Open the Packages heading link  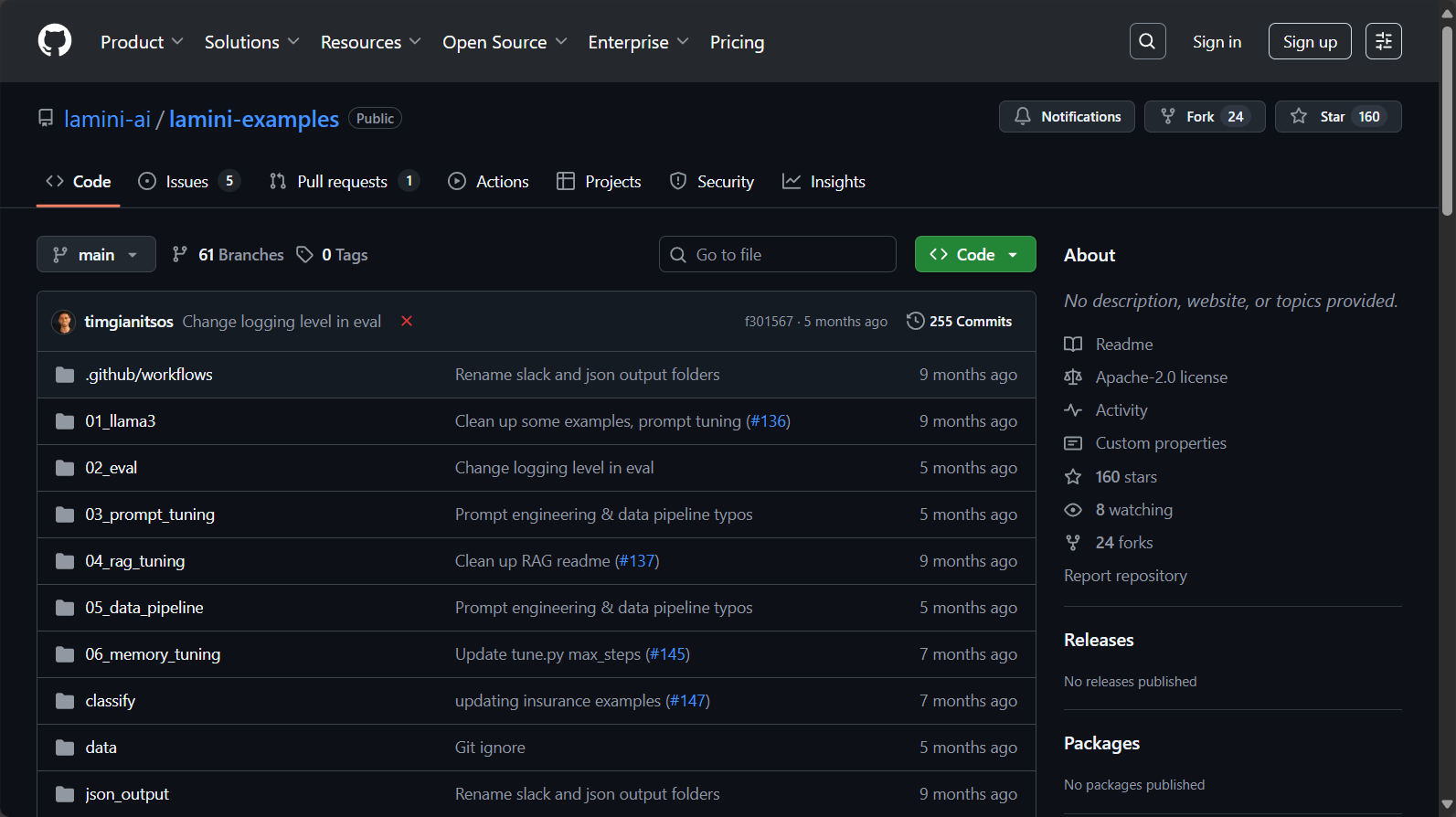point(1101,743)
